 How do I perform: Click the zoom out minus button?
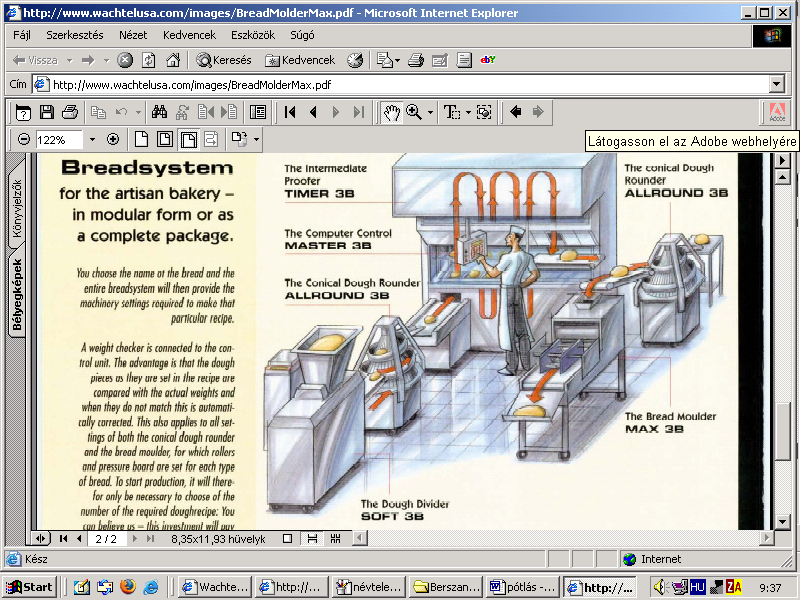(x=23, y=139)
